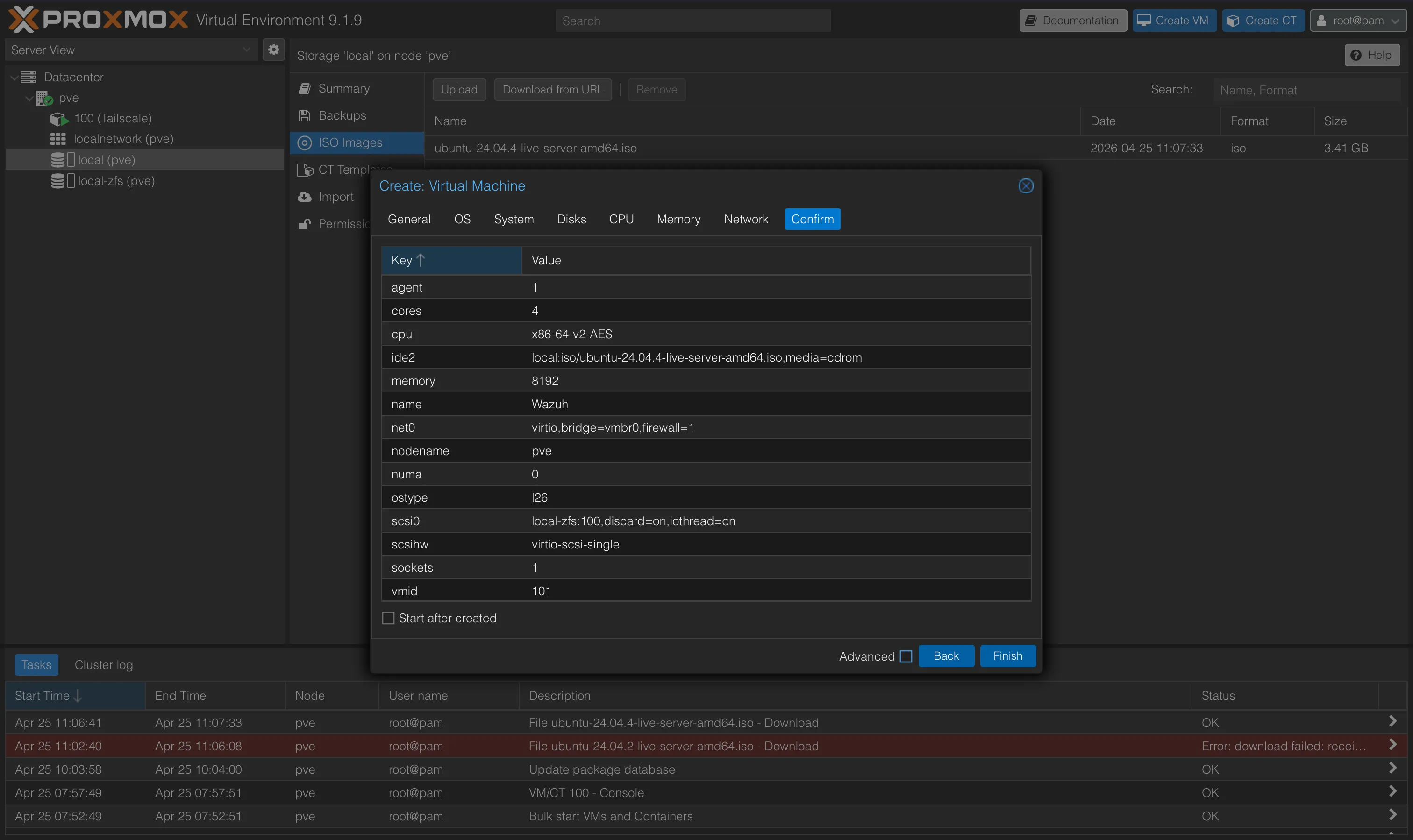Click the Finish button
The image size is (1413, 840).
1008,656
